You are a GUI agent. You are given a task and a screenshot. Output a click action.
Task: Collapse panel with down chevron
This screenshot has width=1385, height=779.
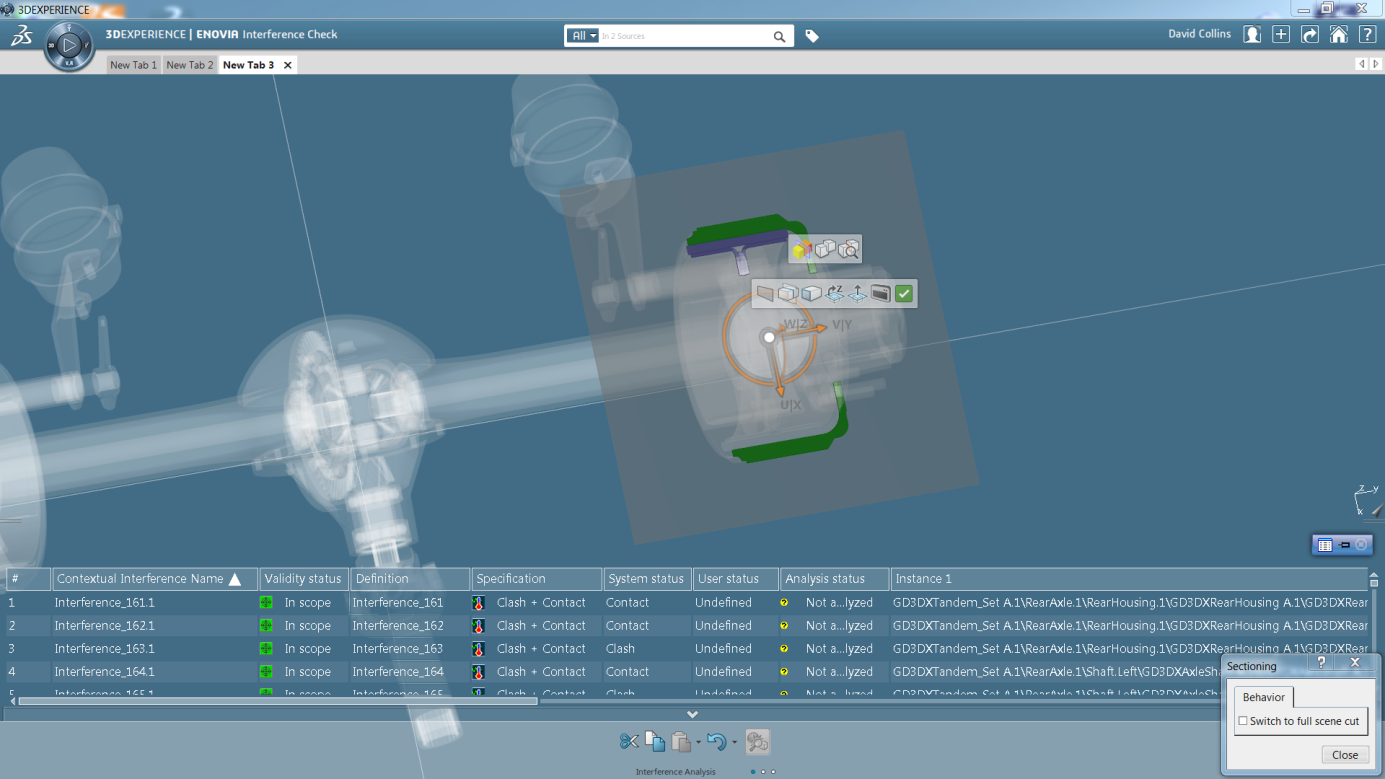pyautogui.click(x=692, y=714)
